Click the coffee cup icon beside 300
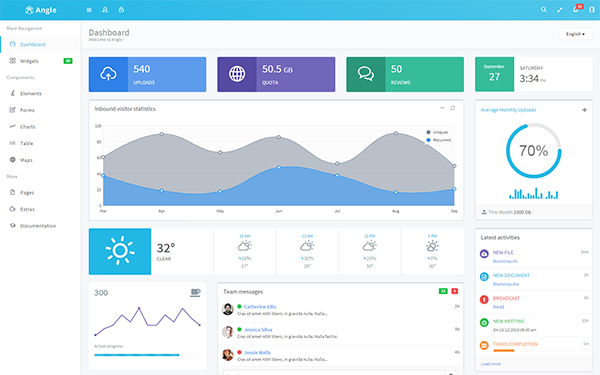 (x=195, y=293)
